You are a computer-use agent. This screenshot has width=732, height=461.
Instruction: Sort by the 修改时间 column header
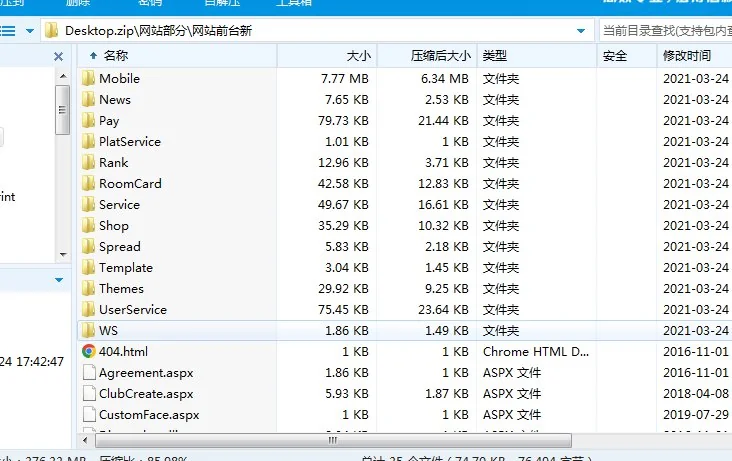coord(695,56)
